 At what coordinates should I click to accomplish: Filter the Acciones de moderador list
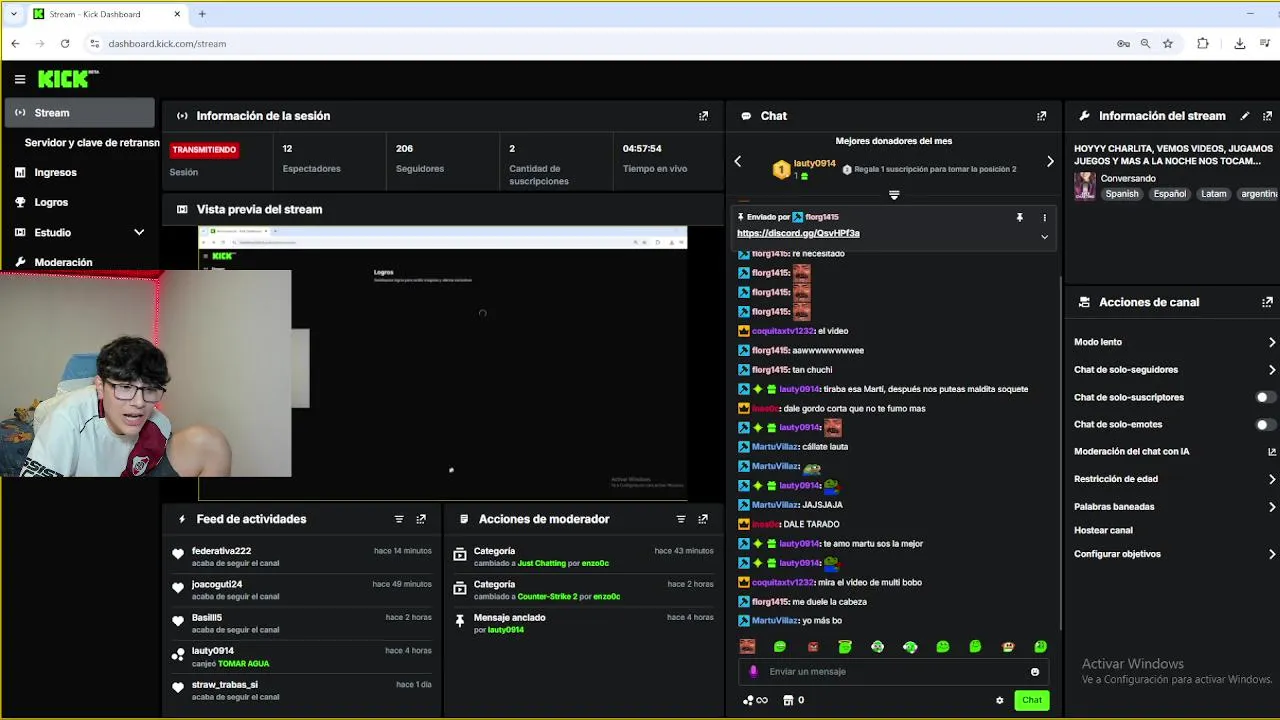pyautogui.click(x=681, y=519)
